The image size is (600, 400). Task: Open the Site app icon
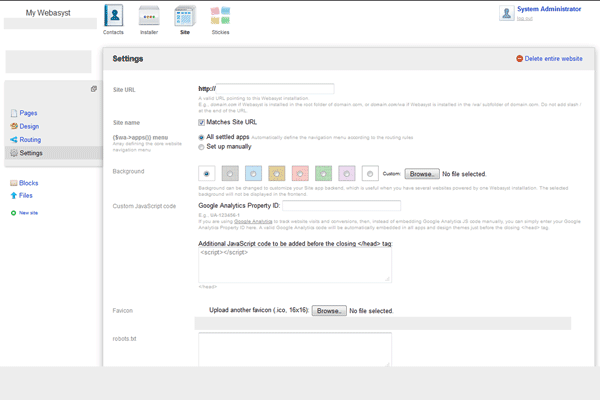pyautogui.click(x=184, y=18)
